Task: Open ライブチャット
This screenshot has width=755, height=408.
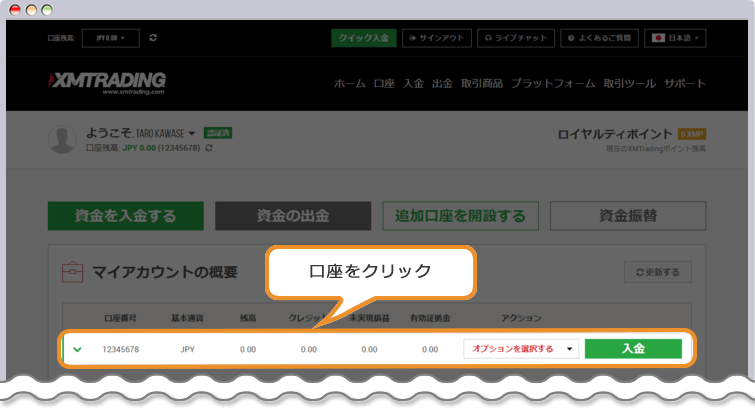Action: tap(516, 38)
